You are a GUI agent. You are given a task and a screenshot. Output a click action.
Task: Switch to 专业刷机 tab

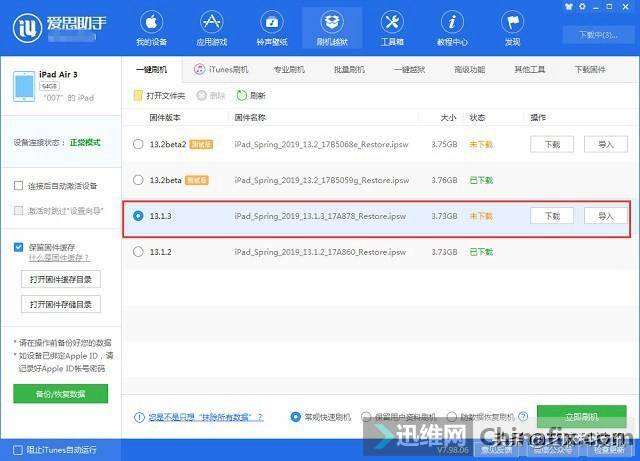[289, 69]
